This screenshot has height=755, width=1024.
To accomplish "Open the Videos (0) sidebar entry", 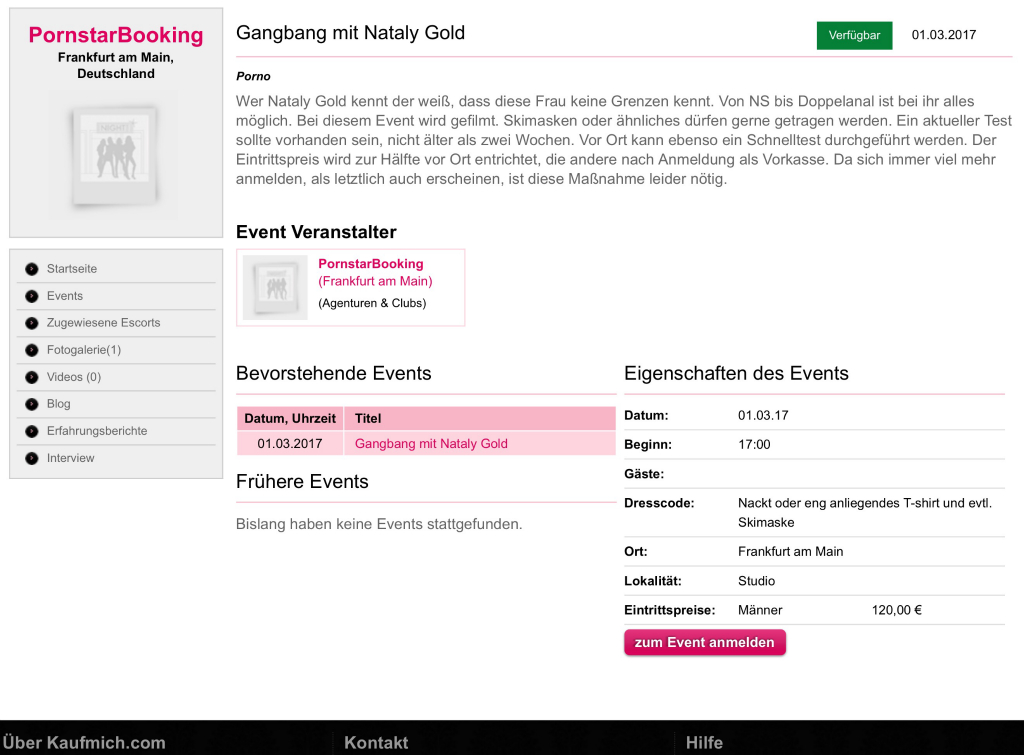I will tap(74, 377).
